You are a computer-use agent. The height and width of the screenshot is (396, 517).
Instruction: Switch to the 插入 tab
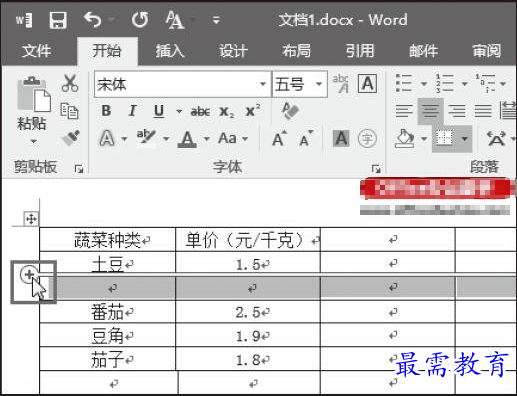(170, 51)
